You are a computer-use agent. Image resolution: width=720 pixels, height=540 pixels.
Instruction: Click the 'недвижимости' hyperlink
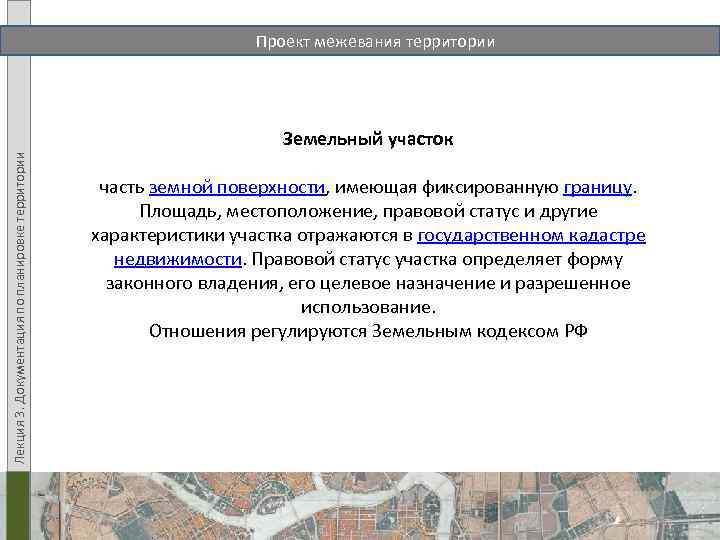pyautogui.click(x=178, y=259)
